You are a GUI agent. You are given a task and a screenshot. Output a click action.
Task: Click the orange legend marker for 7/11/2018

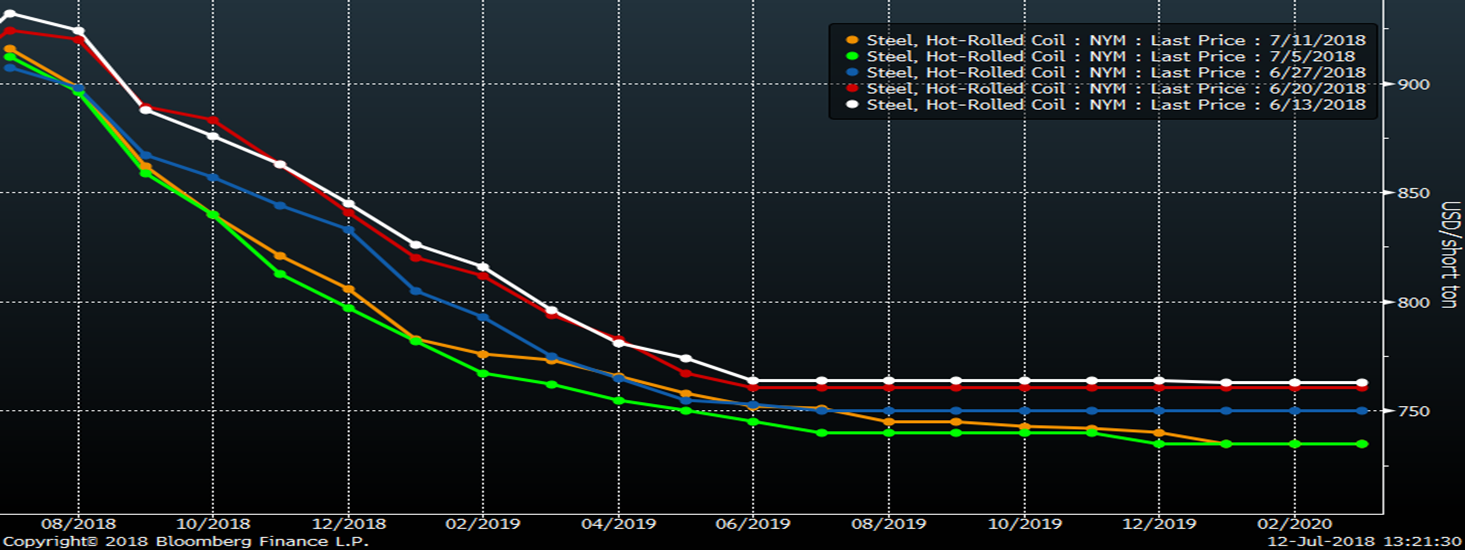pyautogui.click(x=850, y=41)
